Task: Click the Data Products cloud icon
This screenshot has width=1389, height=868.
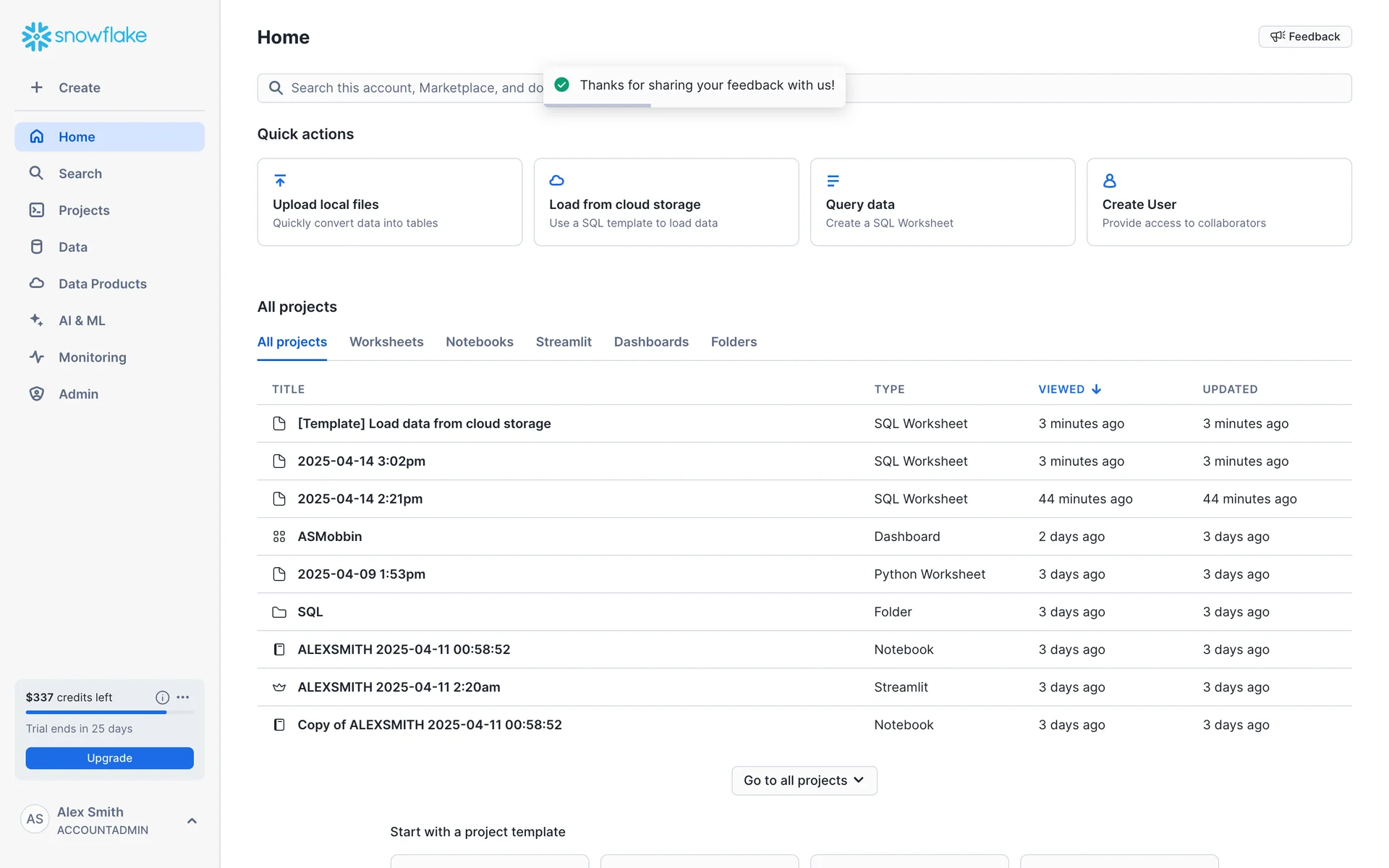Action: (36, 284)
